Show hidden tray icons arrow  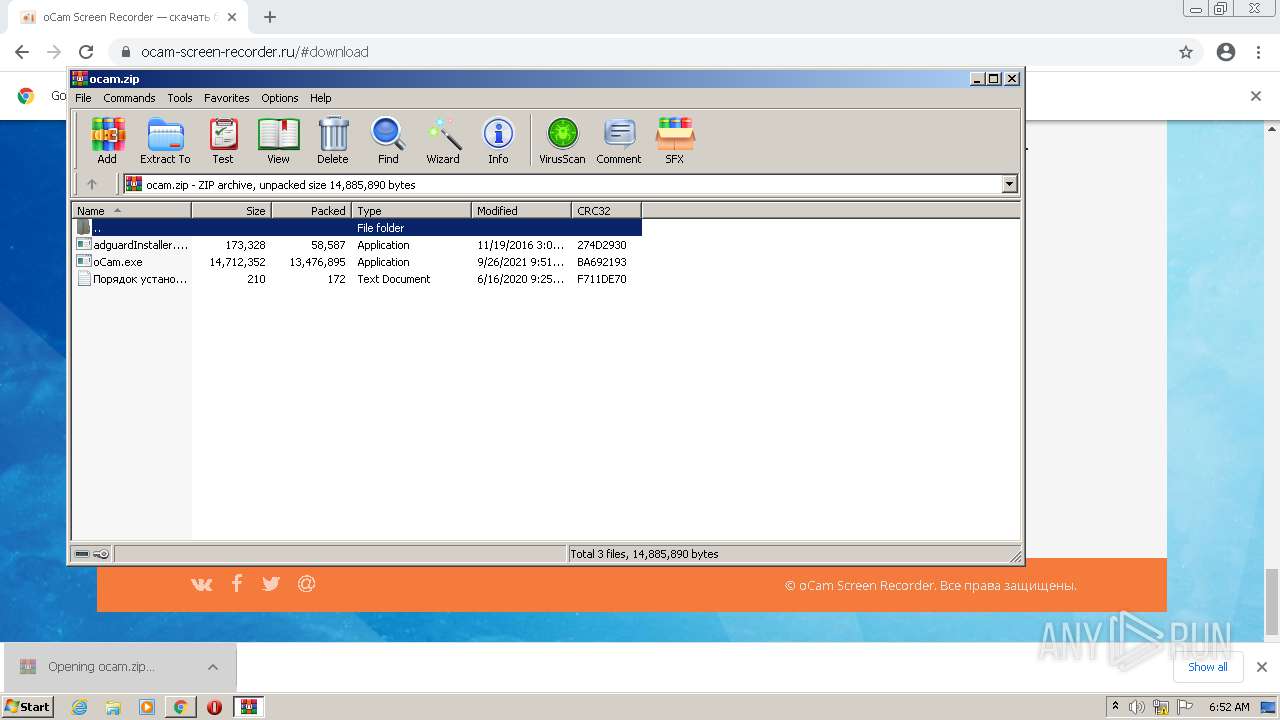click(x=1115, y=707)
